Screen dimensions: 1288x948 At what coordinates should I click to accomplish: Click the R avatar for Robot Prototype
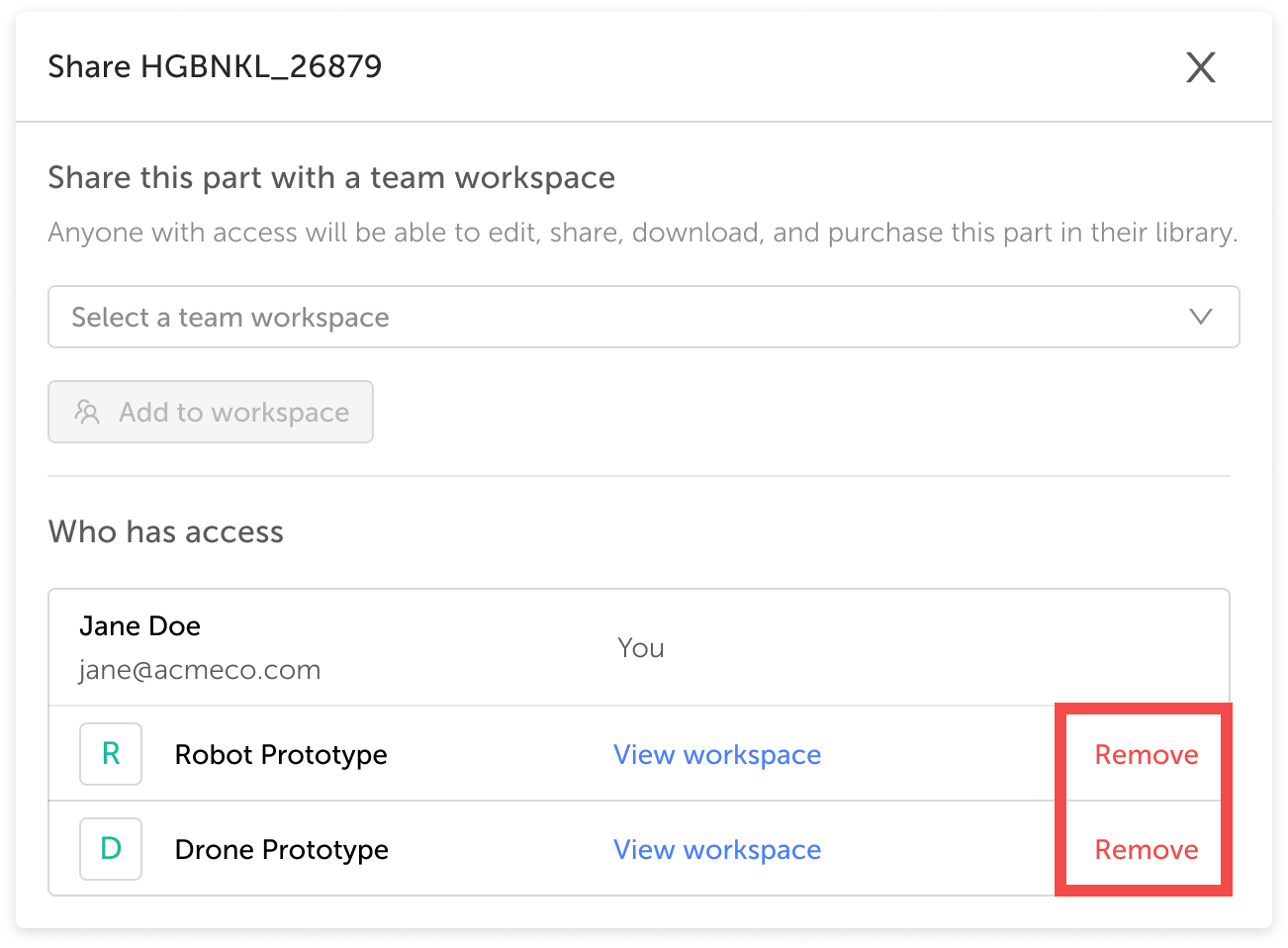pyautogui.click(x=111, y=754)
